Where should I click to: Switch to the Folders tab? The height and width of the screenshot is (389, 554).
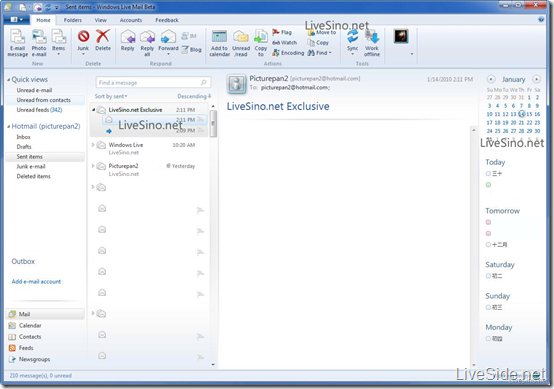tap(73, 20)
